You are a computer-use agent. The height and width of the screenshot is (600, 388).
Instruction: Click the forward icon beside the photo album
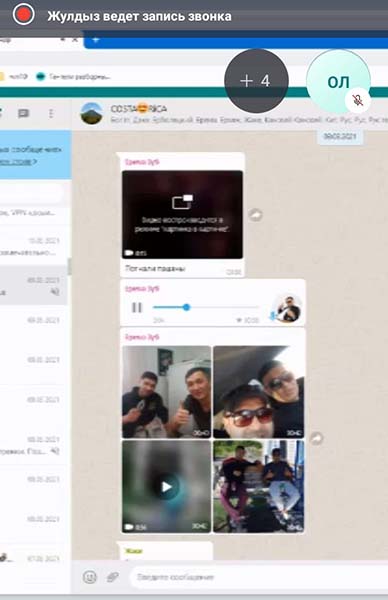coord(316,439)
